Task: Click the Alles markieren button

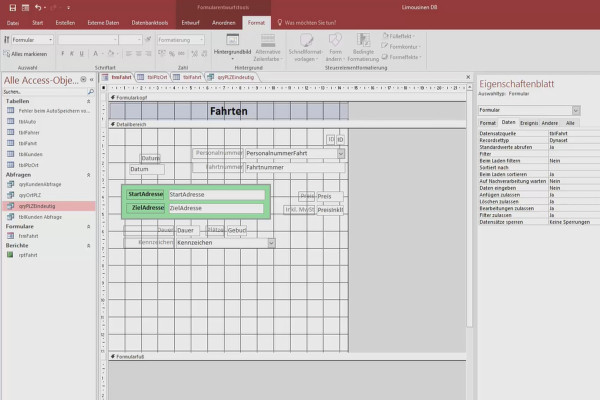Action: coord(26,54)
